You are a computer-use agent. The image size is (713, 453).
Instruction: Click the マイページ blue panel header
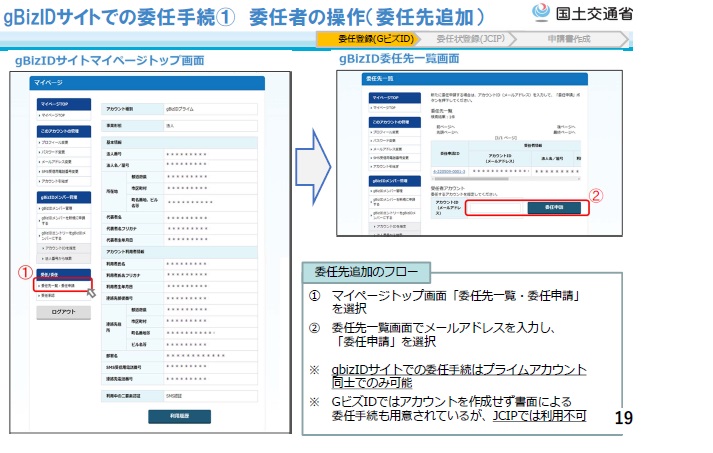(x=147, y=83)
